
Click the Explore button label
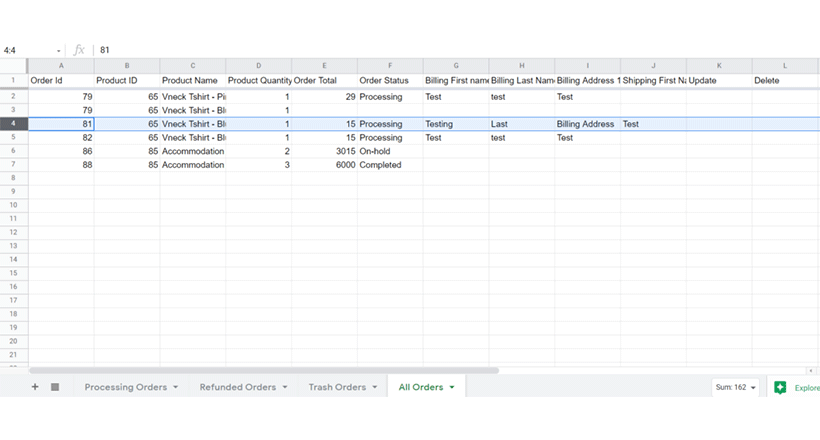[807, 388]
